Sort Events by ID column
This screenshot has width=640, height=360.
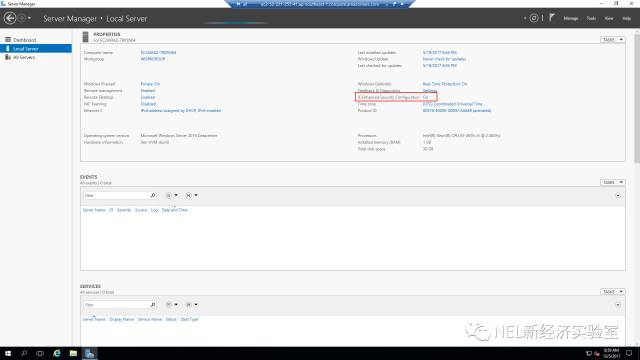(x=111, y=210)
